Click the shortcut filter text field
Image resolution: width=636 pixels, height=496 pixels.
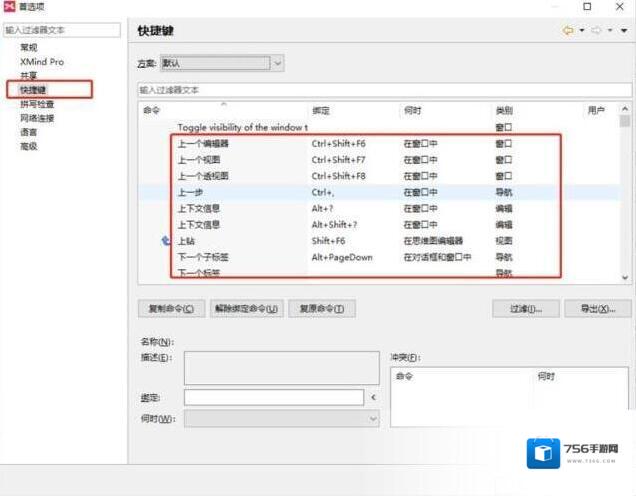384,90
